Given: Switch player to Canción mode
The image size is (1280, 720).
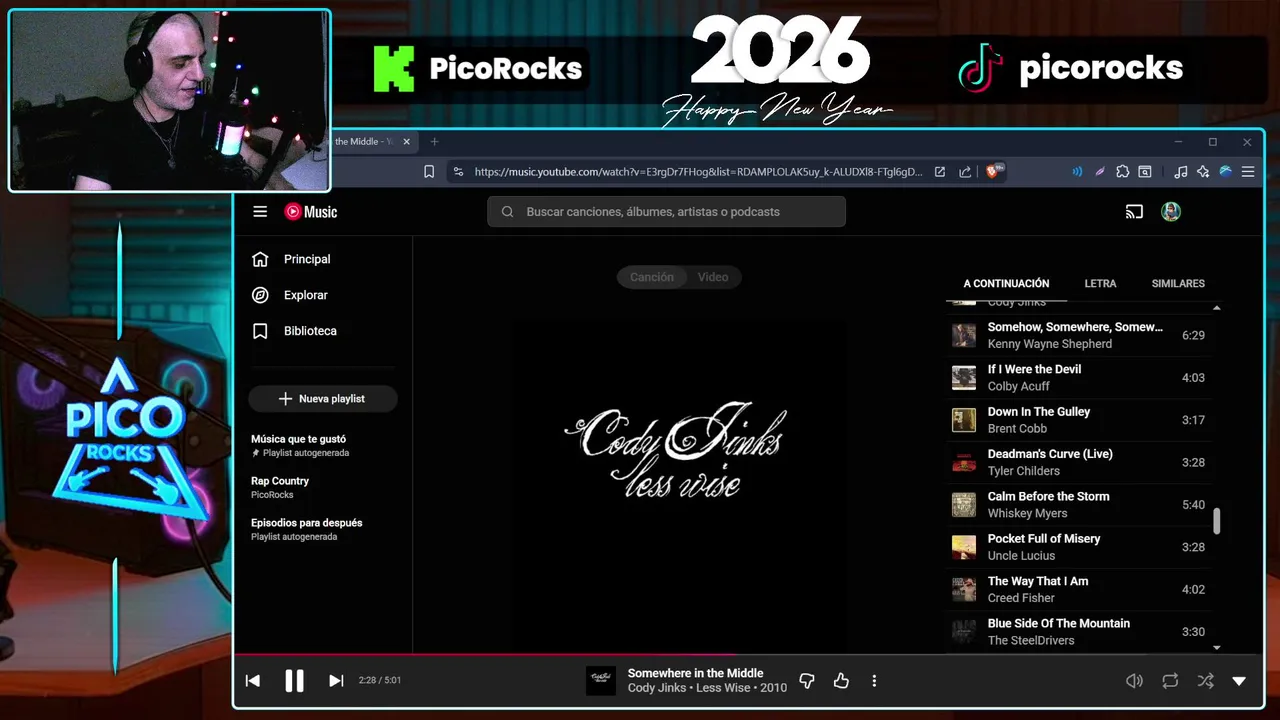Looking at the screenshot, I should [x=652, y=277].
